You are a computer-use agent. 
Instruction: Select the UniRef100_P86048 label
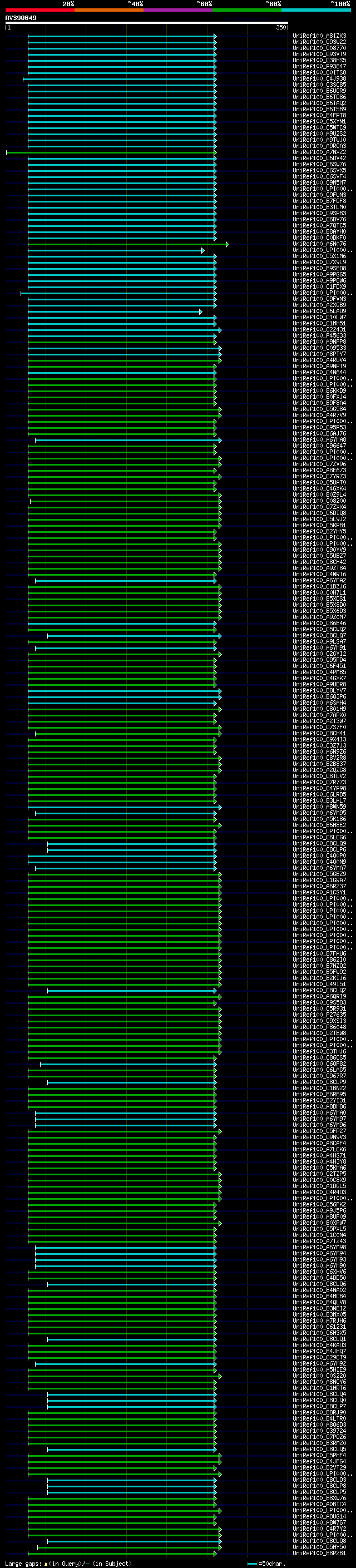[x=319, y=1027]
